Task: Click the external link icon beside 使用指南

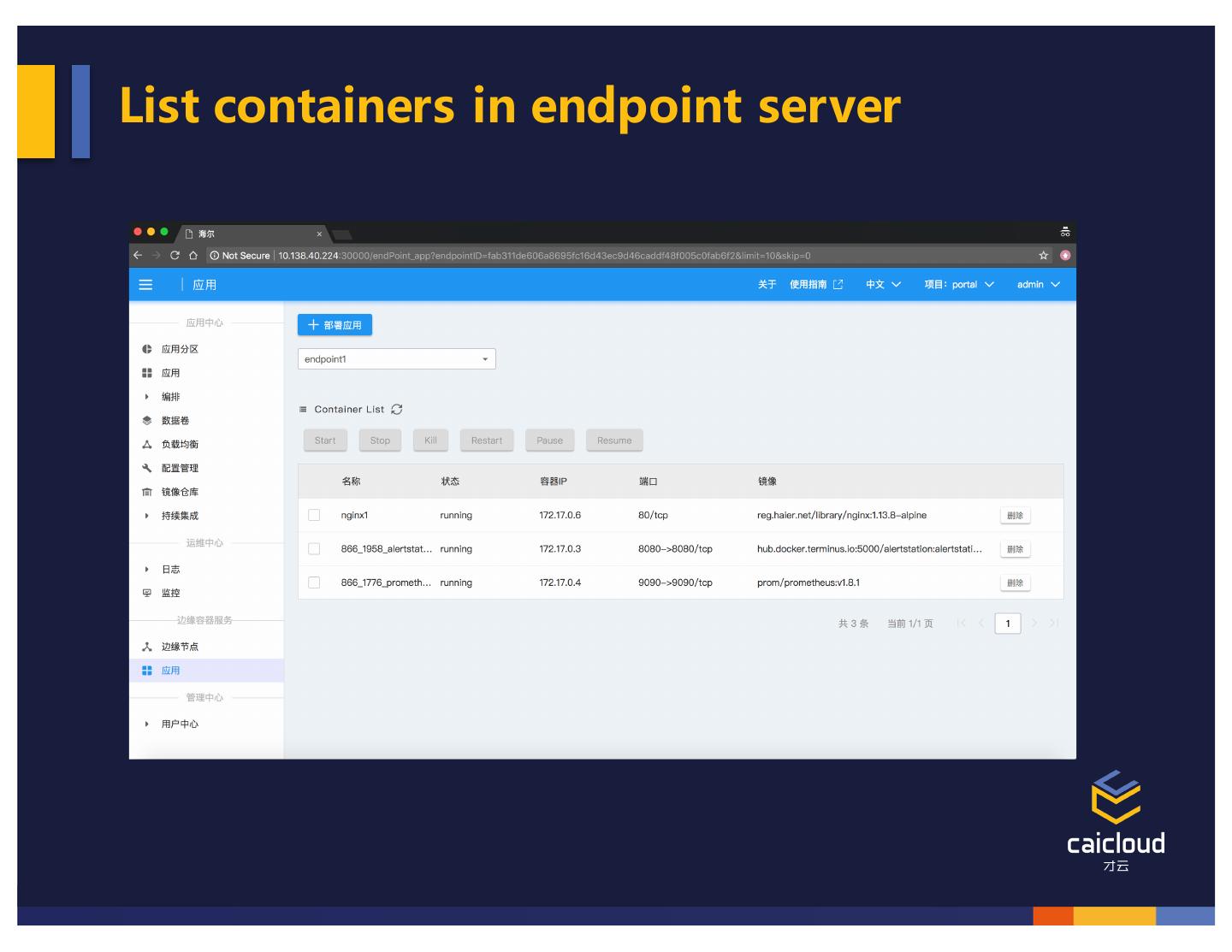Action: (x=838, y=285)
